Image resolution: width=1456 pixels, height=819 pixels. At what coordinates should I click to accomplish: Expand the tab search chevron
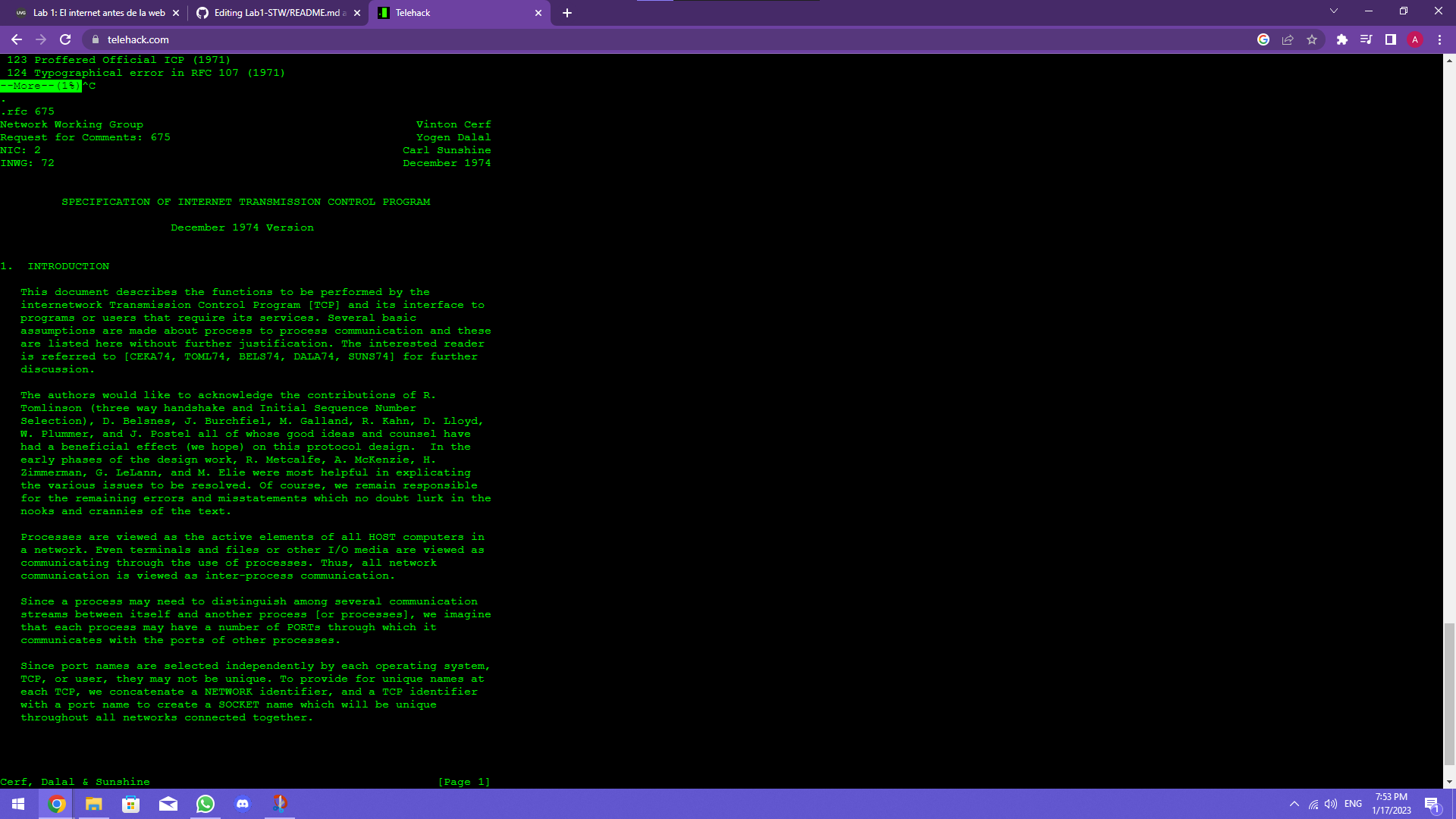1334,11
